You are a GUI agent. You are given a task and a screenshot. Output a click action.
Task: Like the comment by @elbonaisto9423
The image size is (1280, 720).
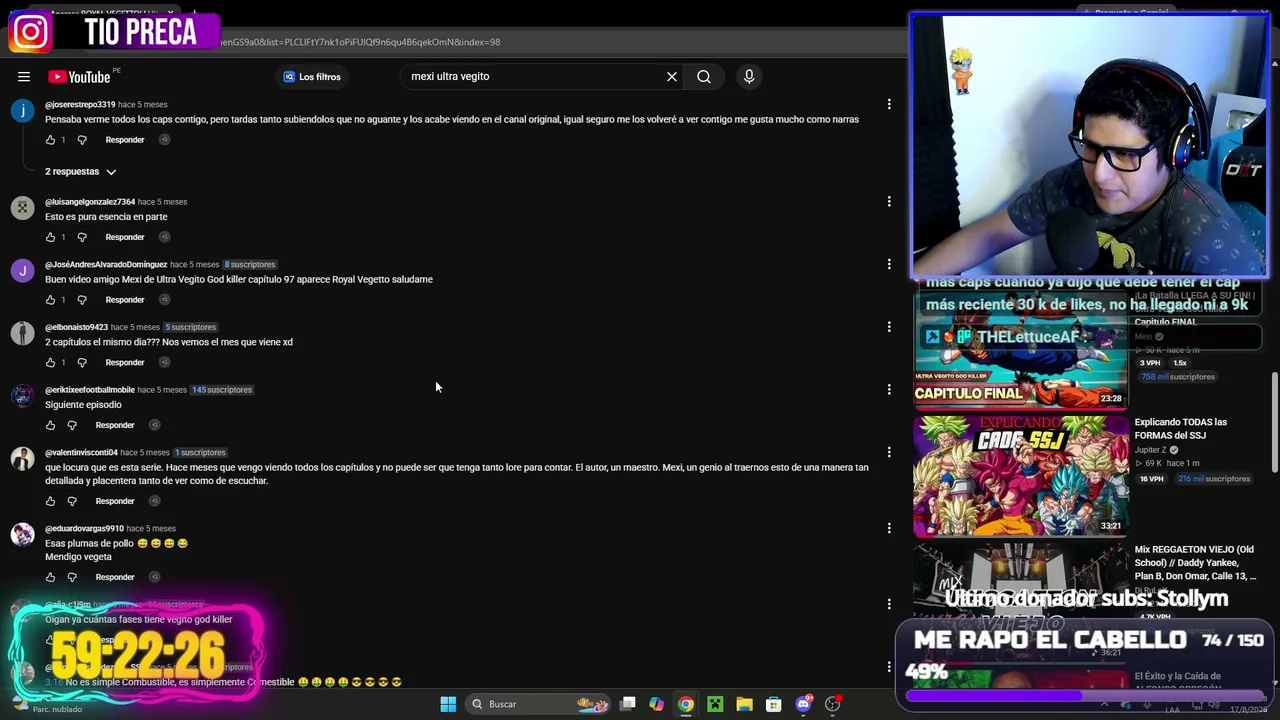coord(50,363)
